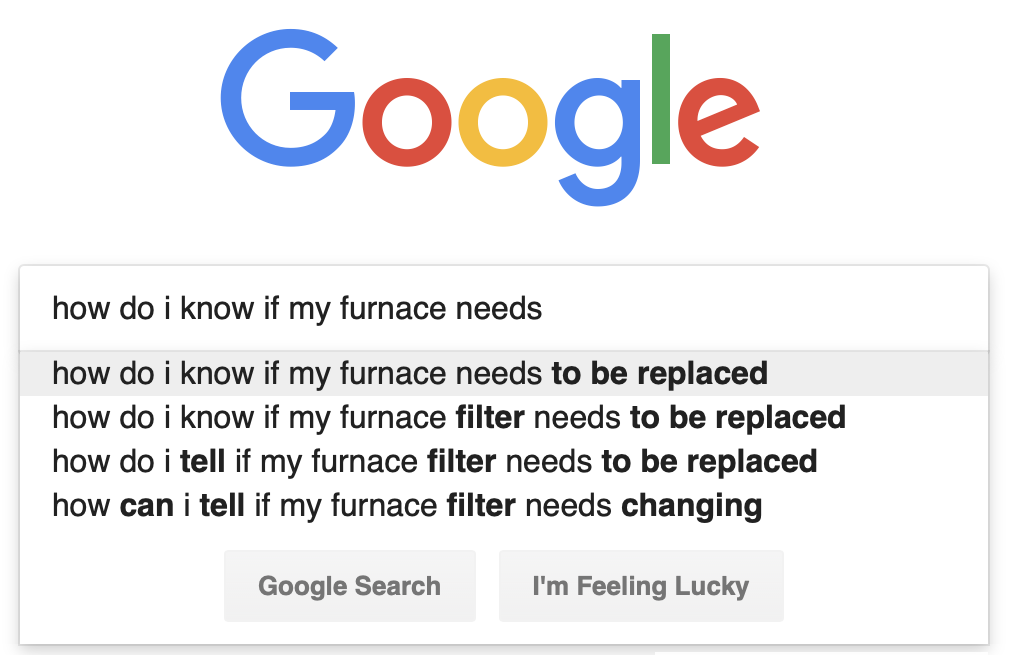Image resolution: width=1011 pixels, height=655 pixels.
Task: Click bold 'tell' in third suggestion
Action: pos(202,462)
